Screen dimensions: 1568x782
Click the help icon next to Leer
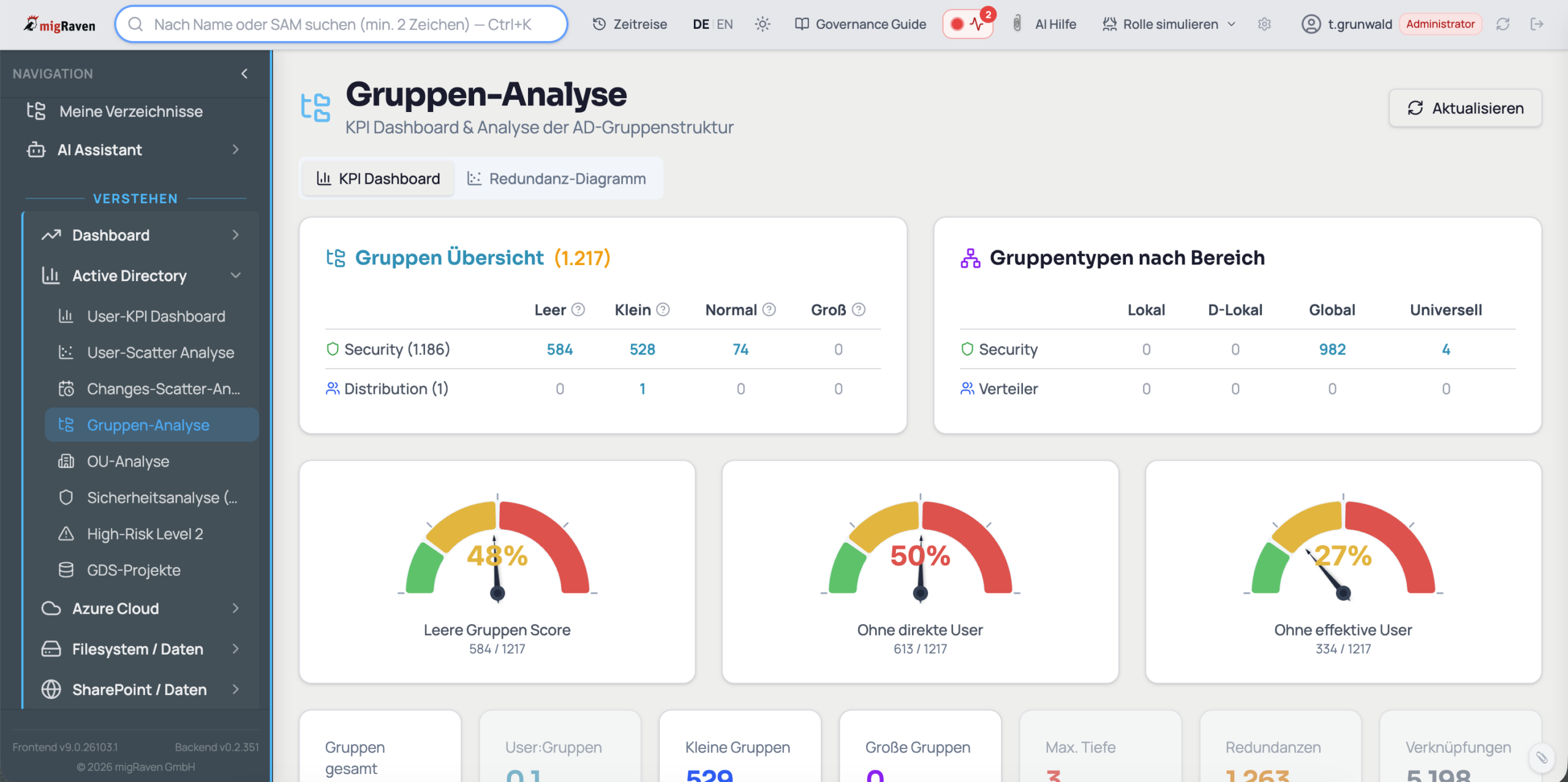coord(578,309)
